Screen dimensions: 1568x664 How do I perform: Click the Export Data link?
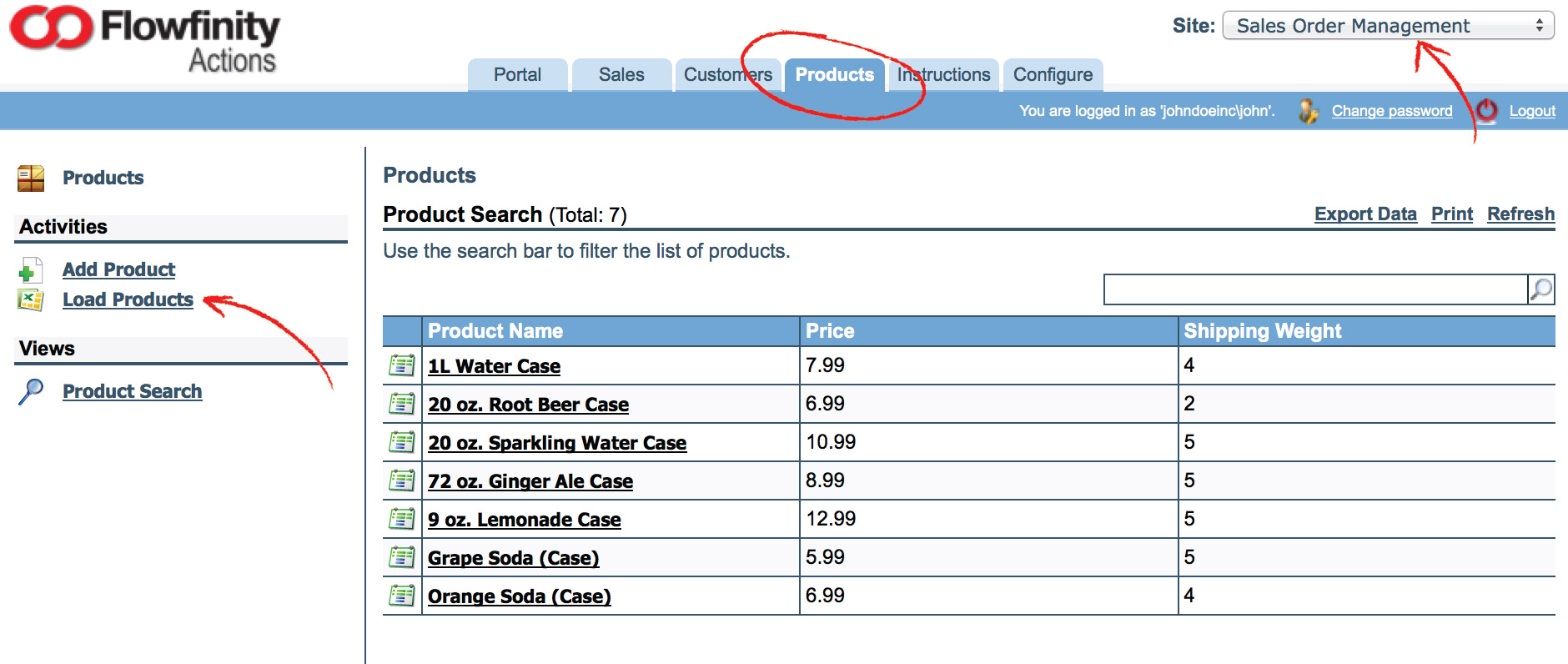click(1365, 214)
